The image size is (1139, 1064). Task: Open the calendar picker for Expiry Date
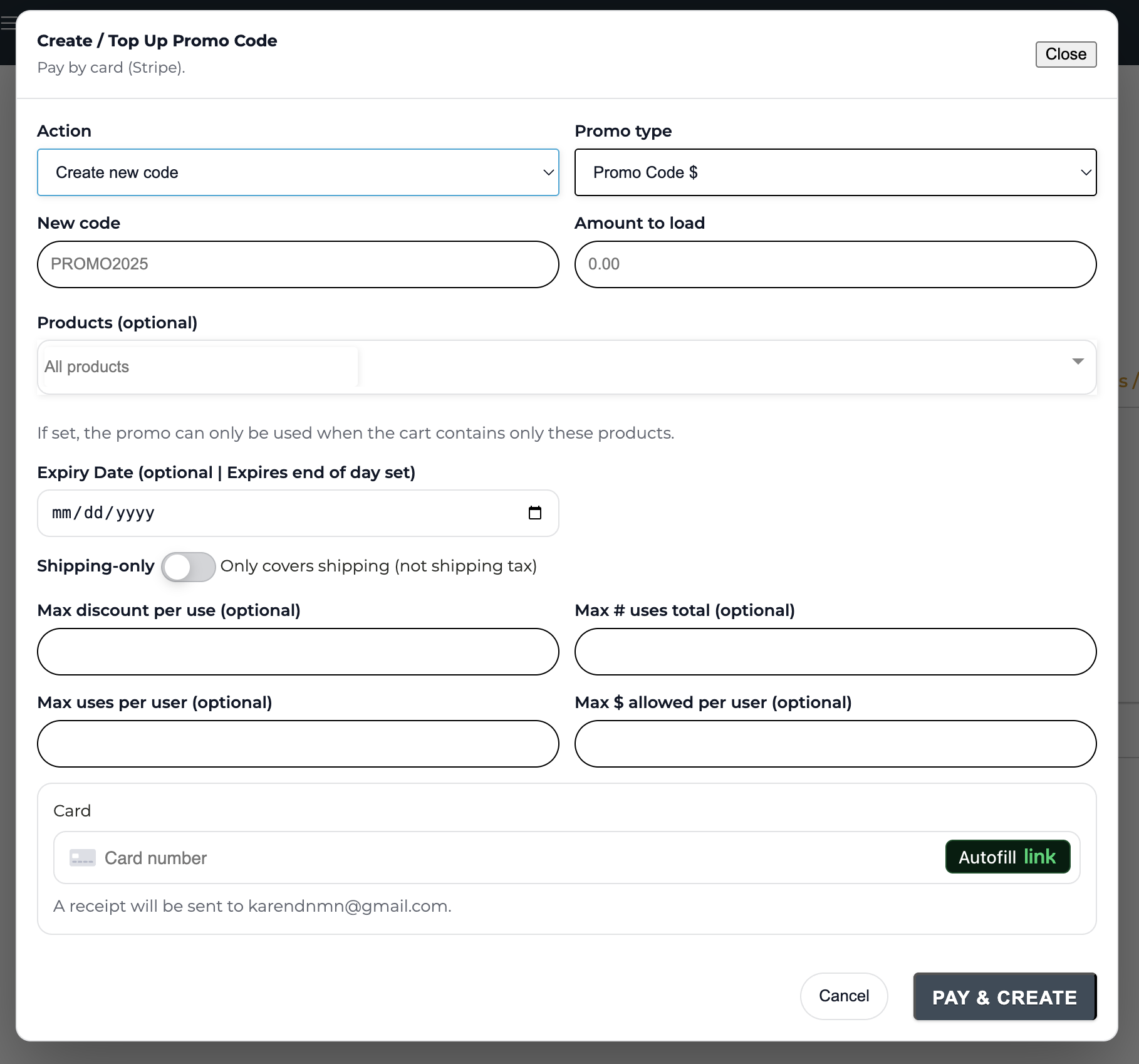click(x=535, y=513)
